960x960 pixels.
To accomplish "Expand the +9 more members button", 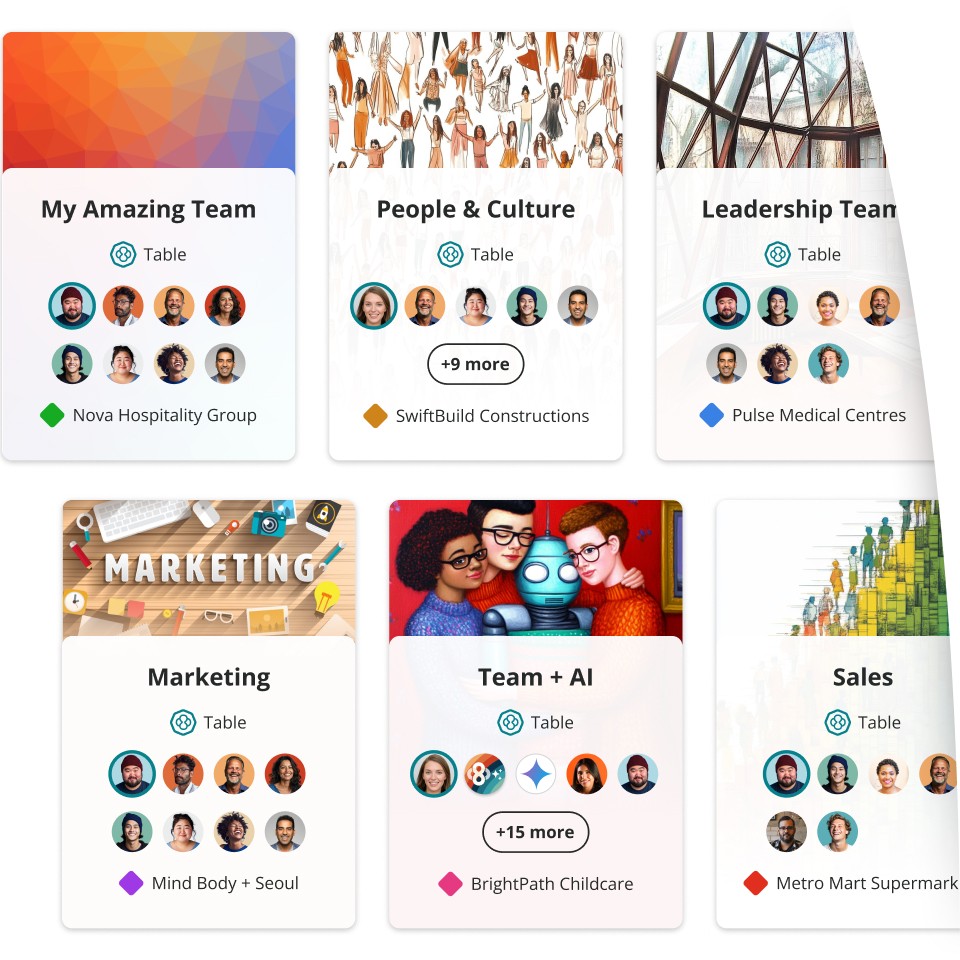I will (x=476, y=364).
